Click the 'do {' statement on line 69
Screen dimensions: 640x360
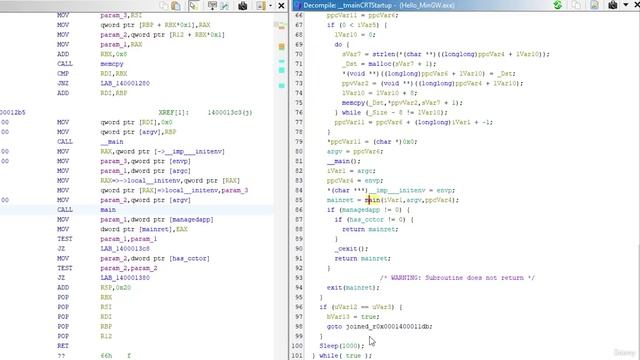tap(342, 44)
